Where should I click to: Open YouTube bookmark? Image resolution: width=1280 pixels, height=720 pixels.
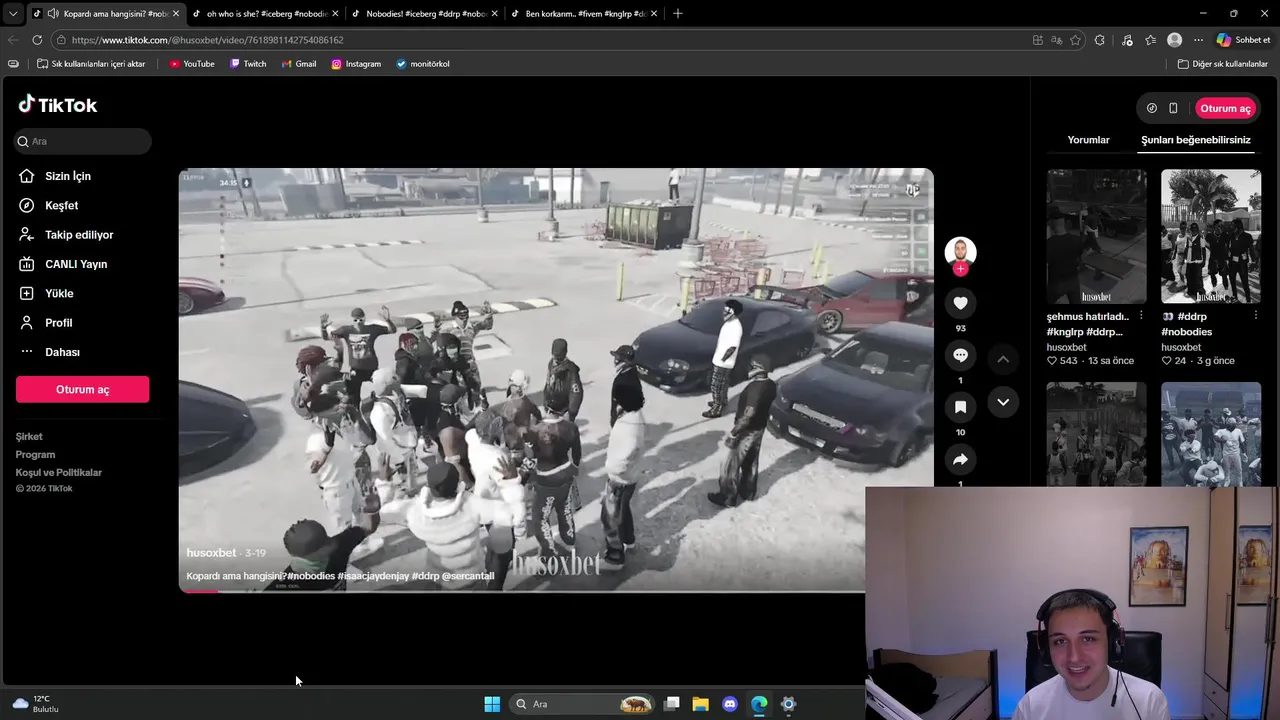(x=192, y=64)
